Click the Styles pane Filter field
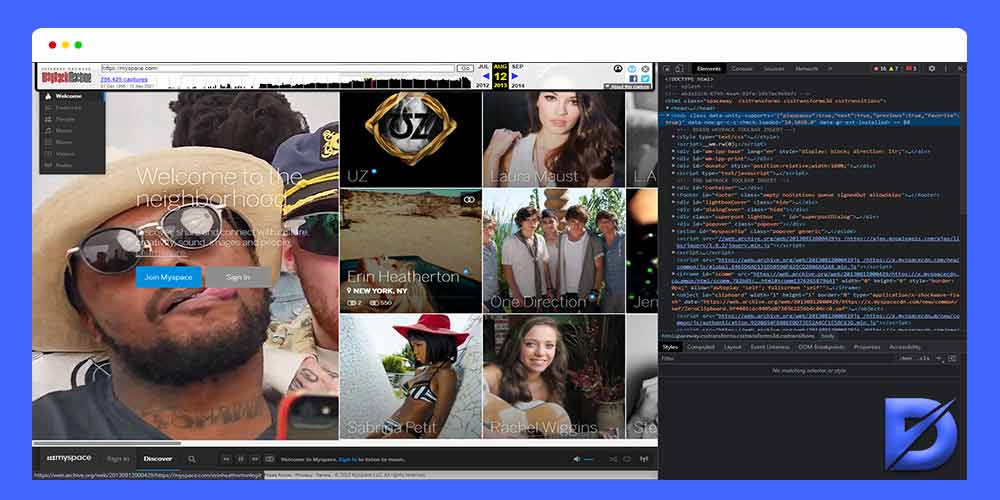This screenshot has height=500, width=1000. click(778, 358)
